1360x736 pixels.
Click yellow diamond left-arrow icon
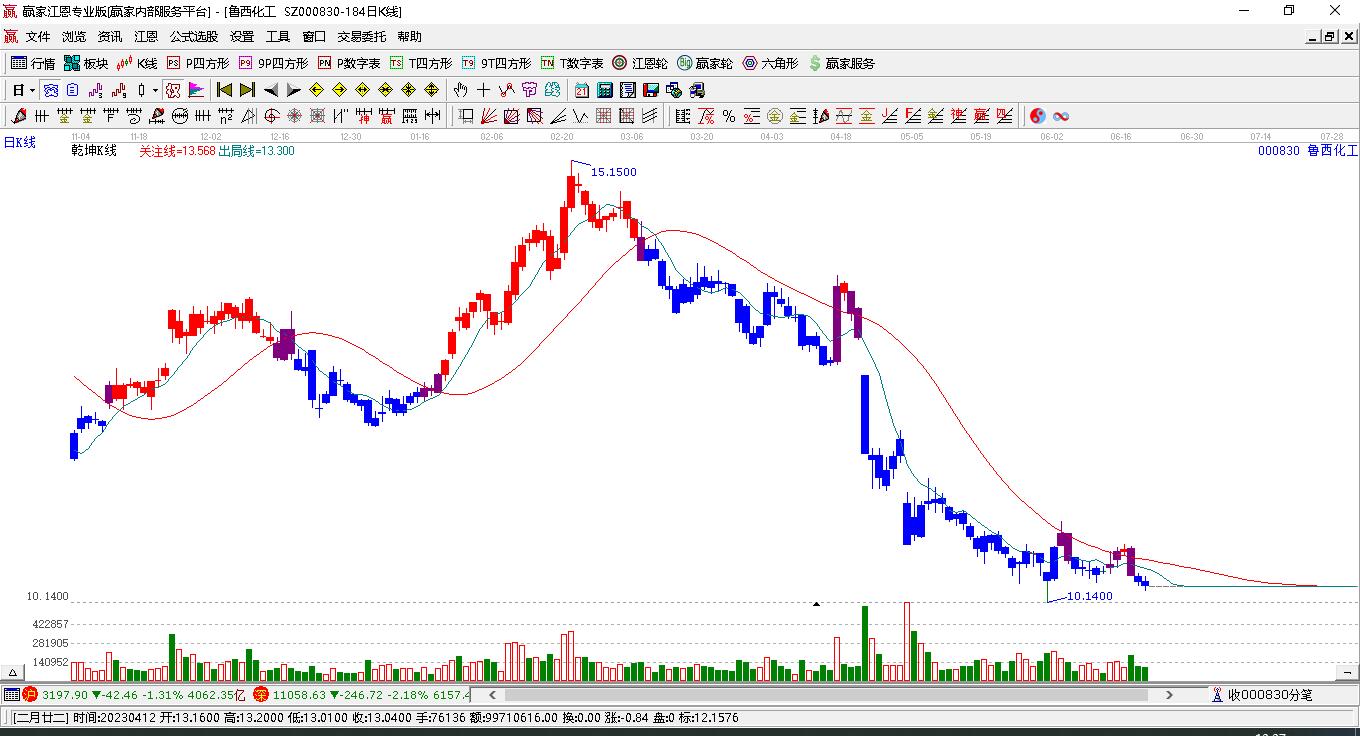click(317, 90)
